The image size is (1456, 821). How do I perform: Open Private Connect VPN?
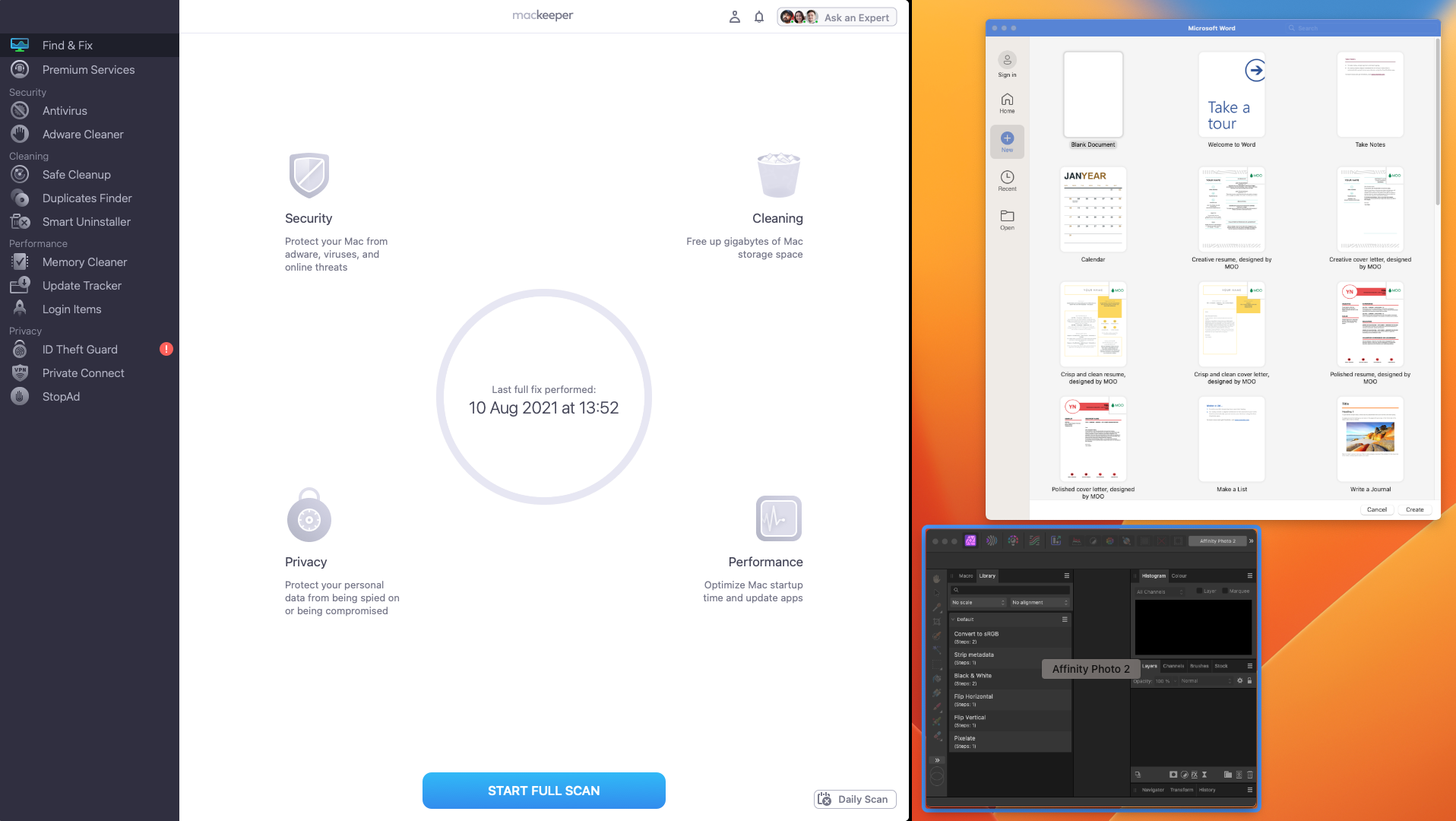coord(89,372)
